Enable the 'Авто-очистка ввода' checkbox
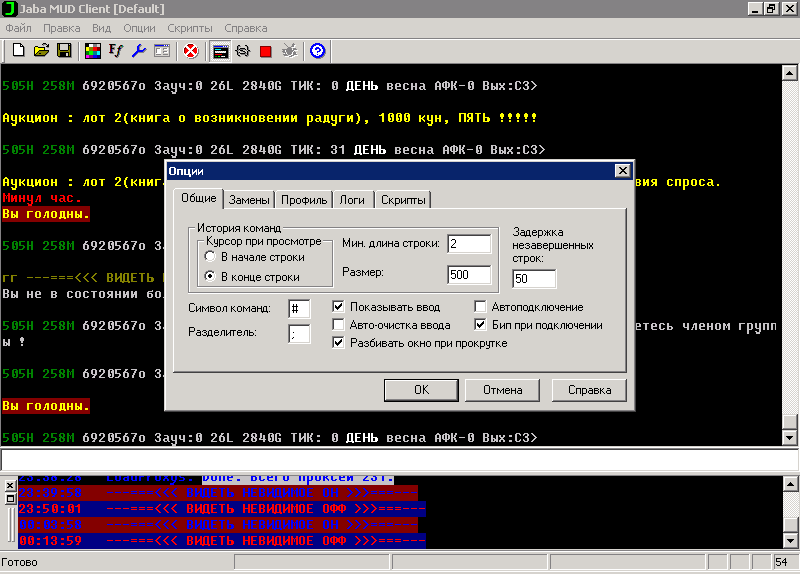The image size is (800, 574). tap(338, 325)
